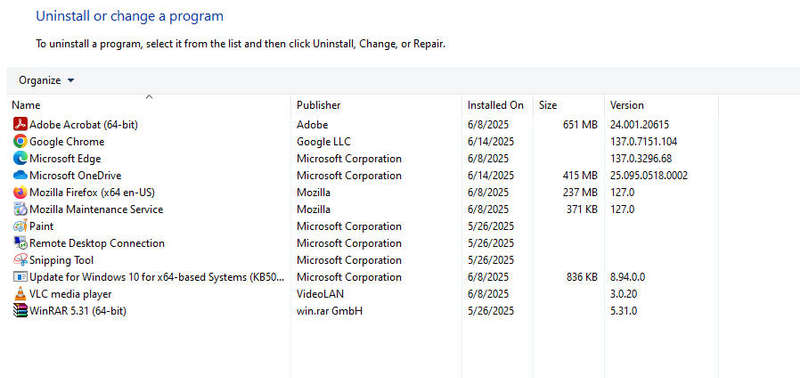800x378 pixels.
Task: Click the Snipping Tool scissors icon
Action: point(20,260)
